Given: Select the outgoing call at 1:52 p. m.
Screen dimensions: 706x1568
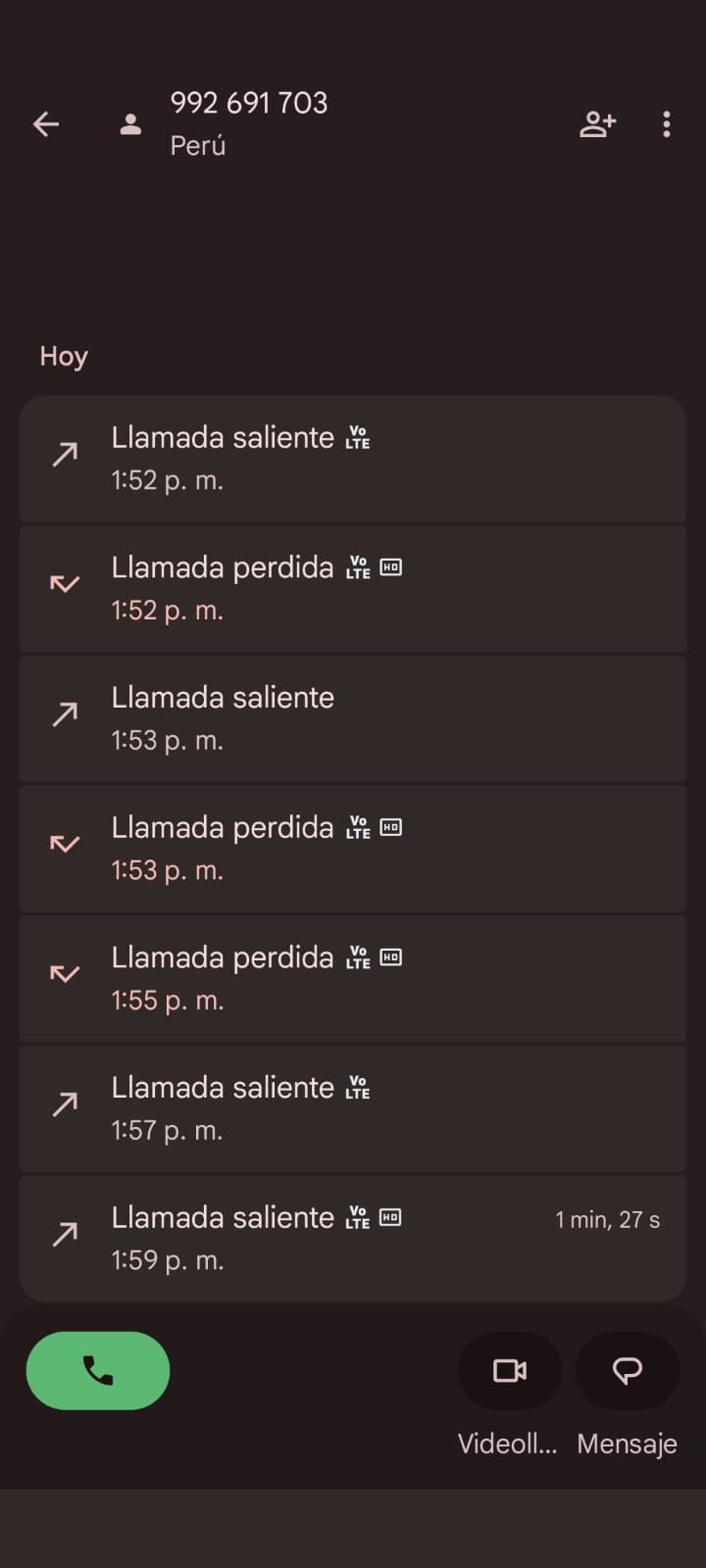Looking at the screenshot, I should 353,459.
